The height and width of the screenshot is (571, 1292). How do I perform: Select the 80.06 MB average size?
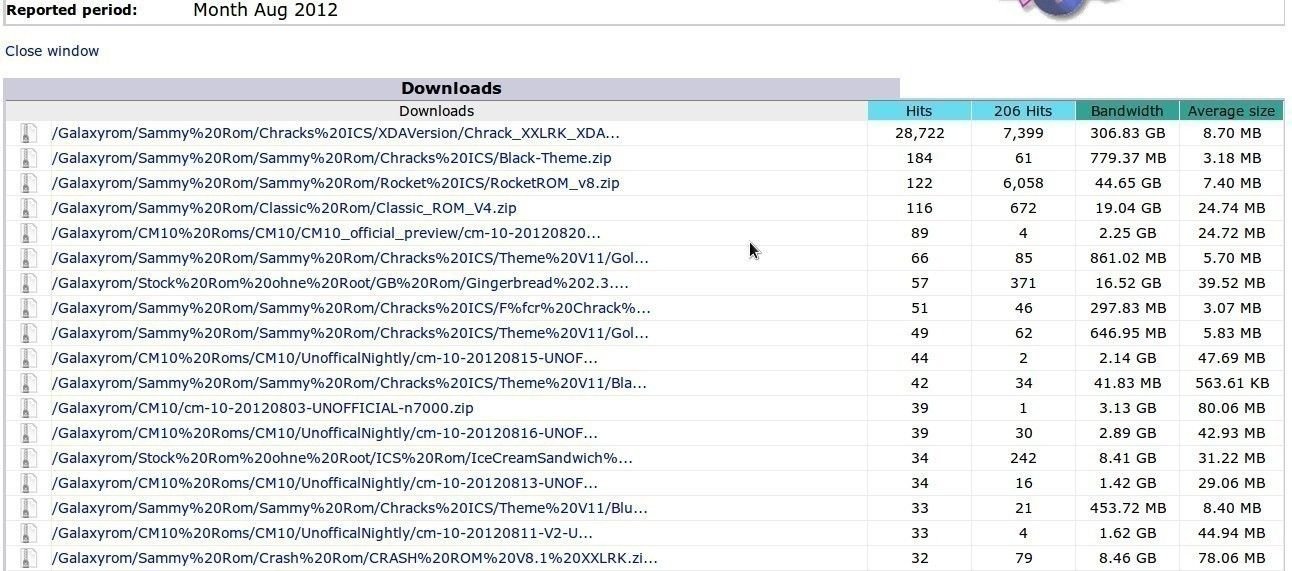point(1231,408)
